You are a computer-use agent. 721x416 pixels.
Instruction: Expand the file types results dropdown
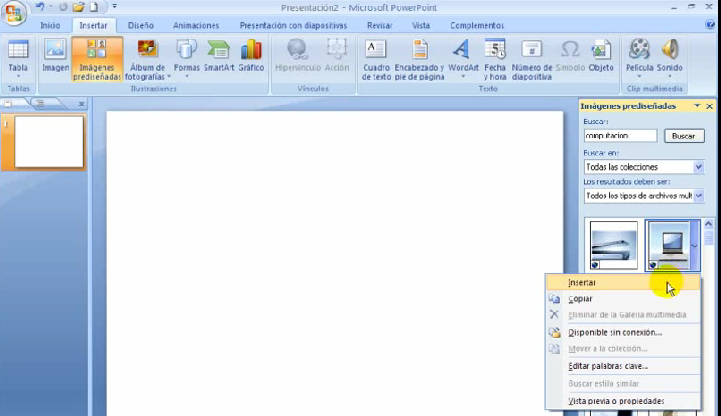coord(698,197)
